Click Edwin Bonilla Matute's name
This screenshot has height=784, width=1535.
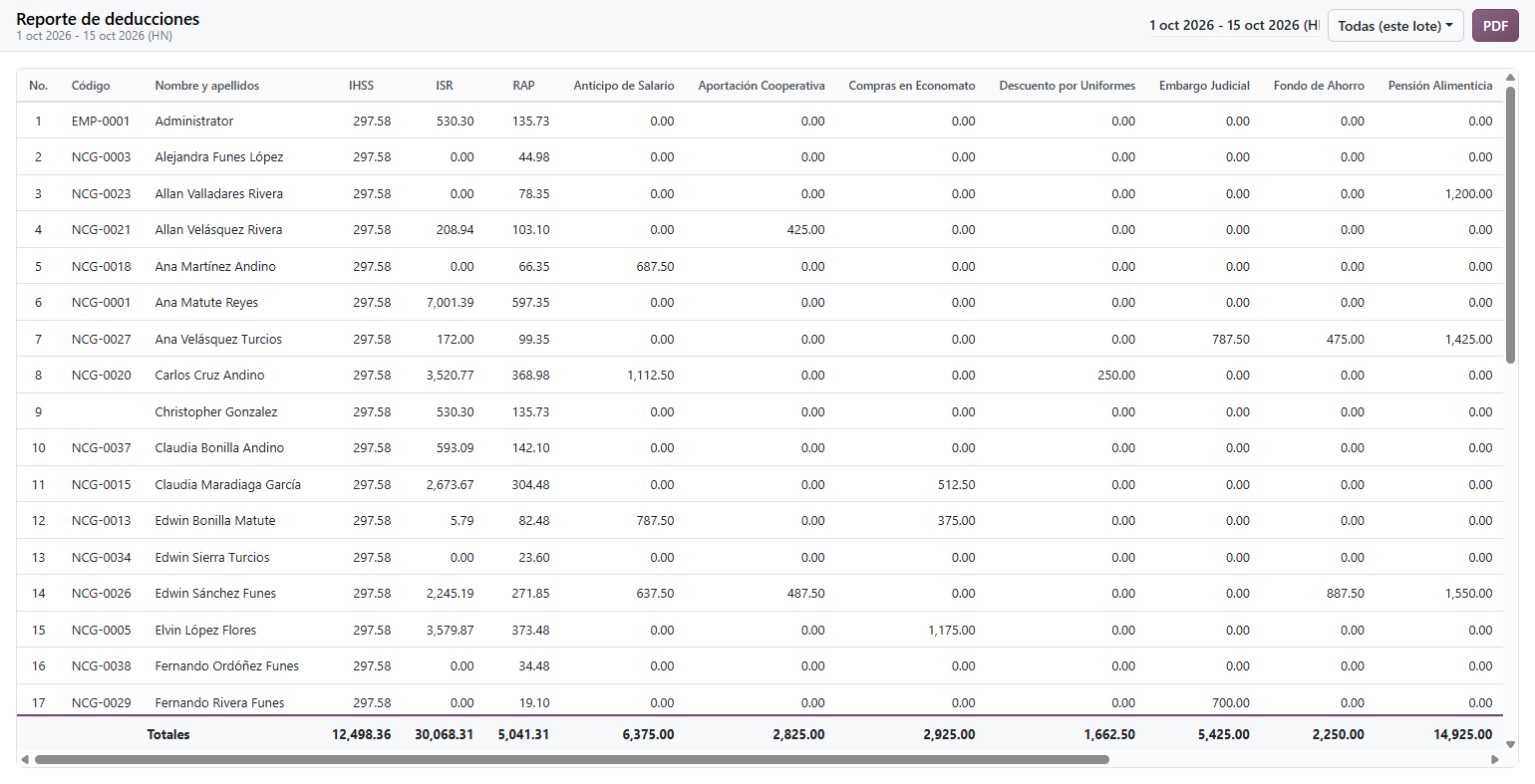(215, 521)
